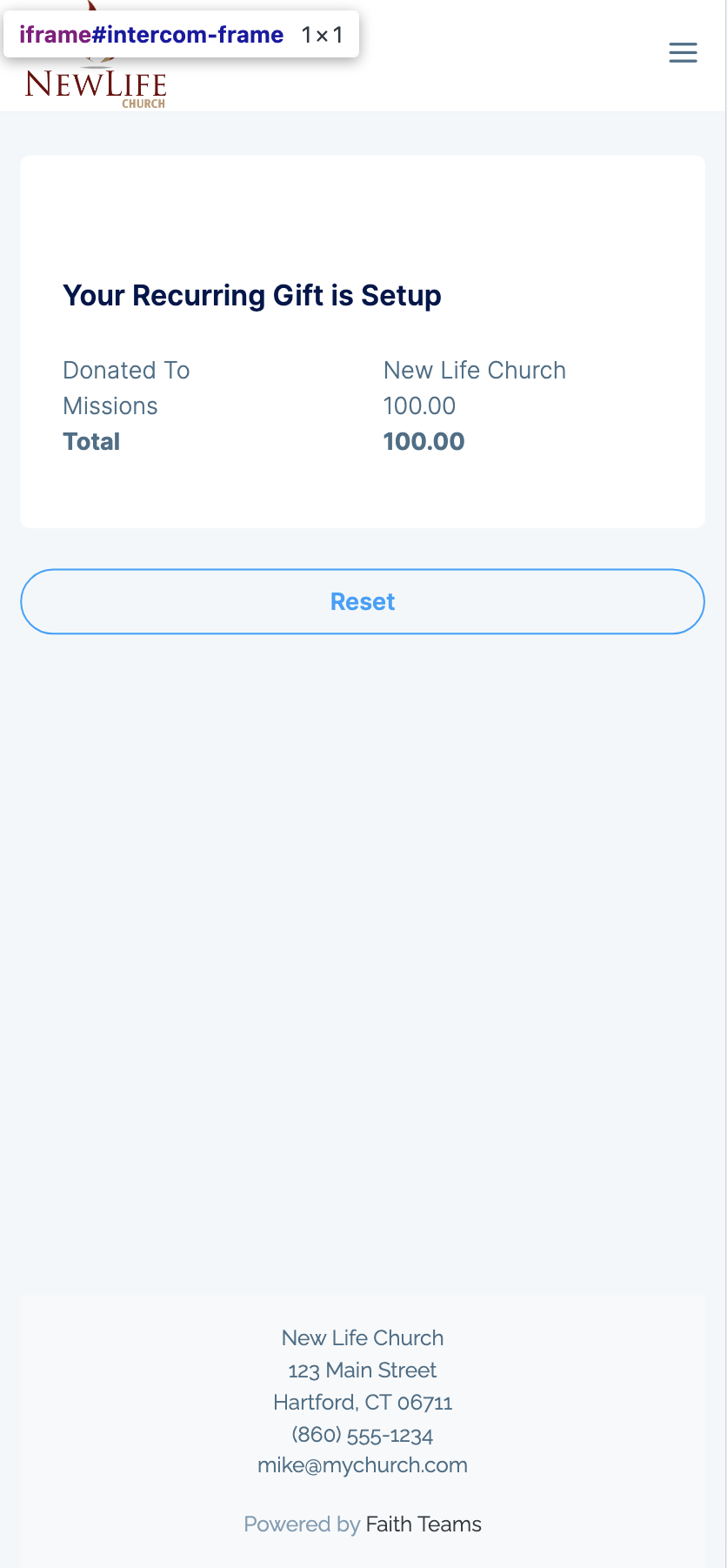Click the Missions fund label

click(x=110, y=406)
